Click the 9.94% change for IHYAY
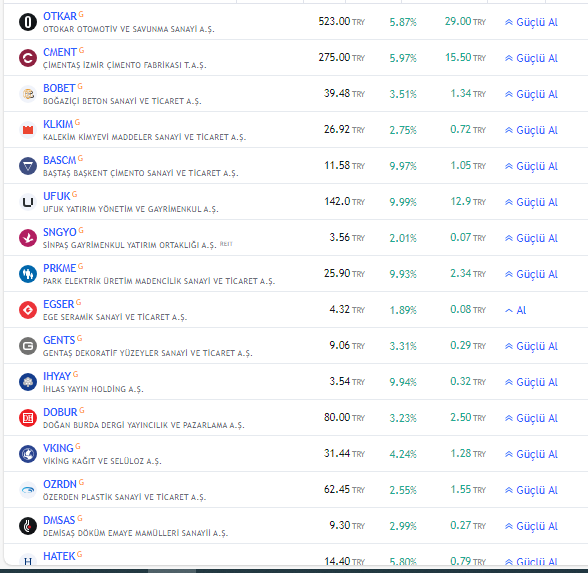The width and height of the screenshot is (588, 573). (x=403, y=382)
